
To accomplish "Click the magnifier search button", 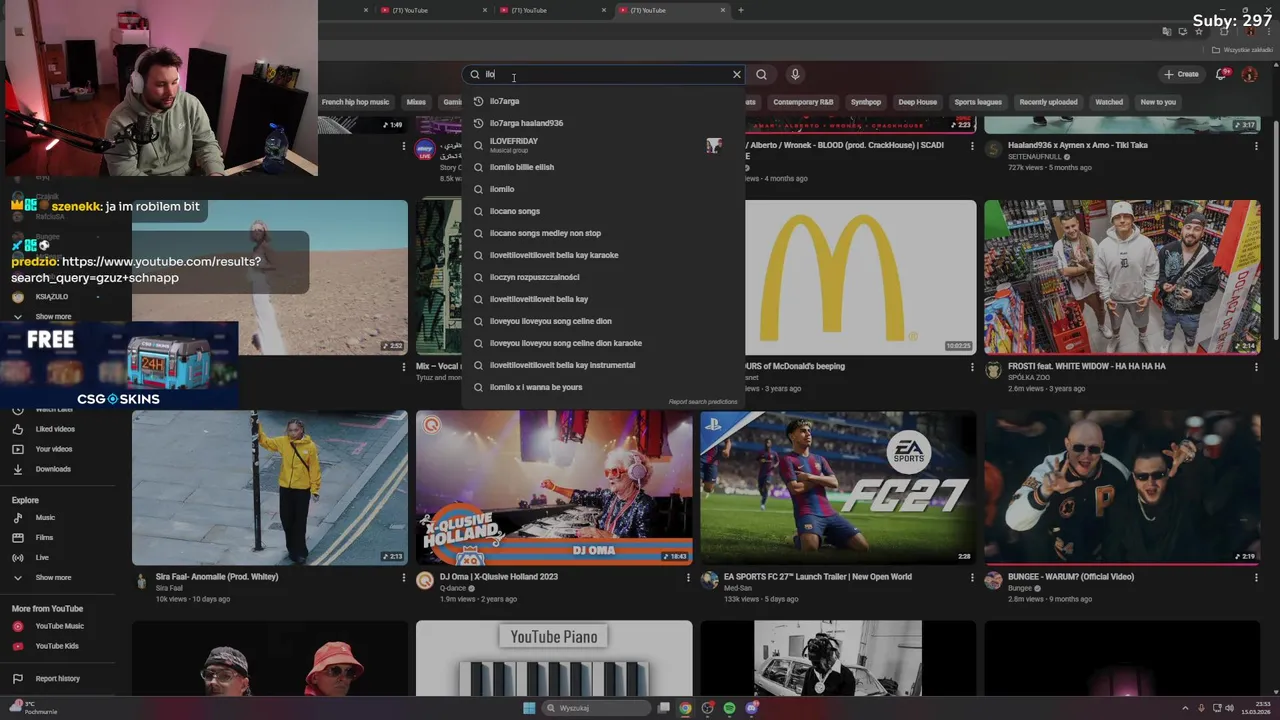I will click(x=762, y=74).
